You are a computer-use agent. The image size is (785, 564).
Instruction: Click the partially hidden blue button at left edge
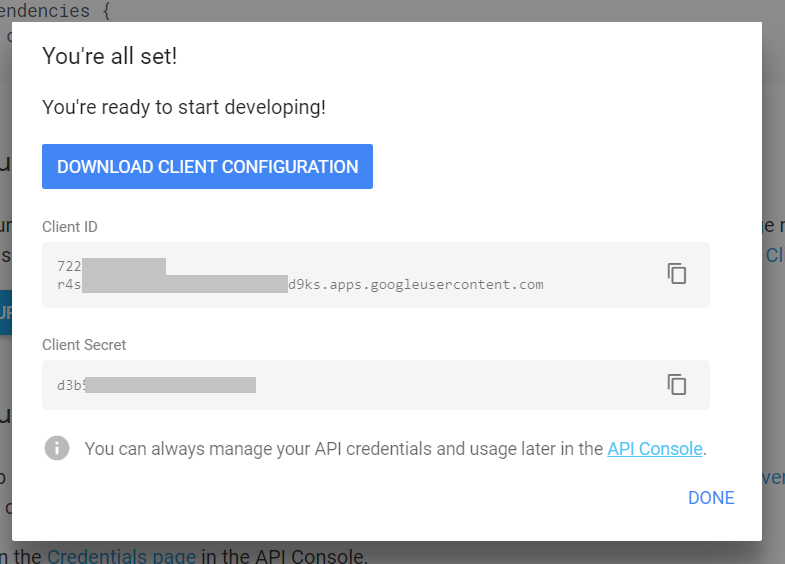pos(6,313)
